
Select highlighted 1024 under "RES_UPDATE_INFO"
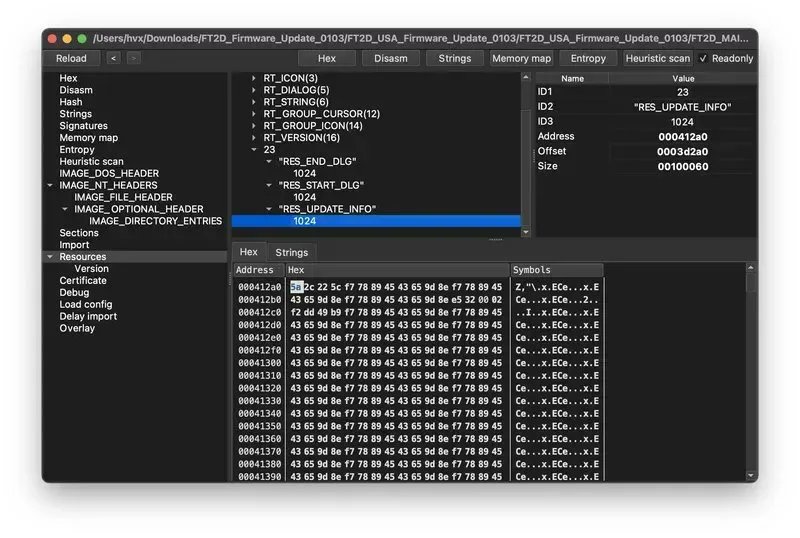click(376, 221)
